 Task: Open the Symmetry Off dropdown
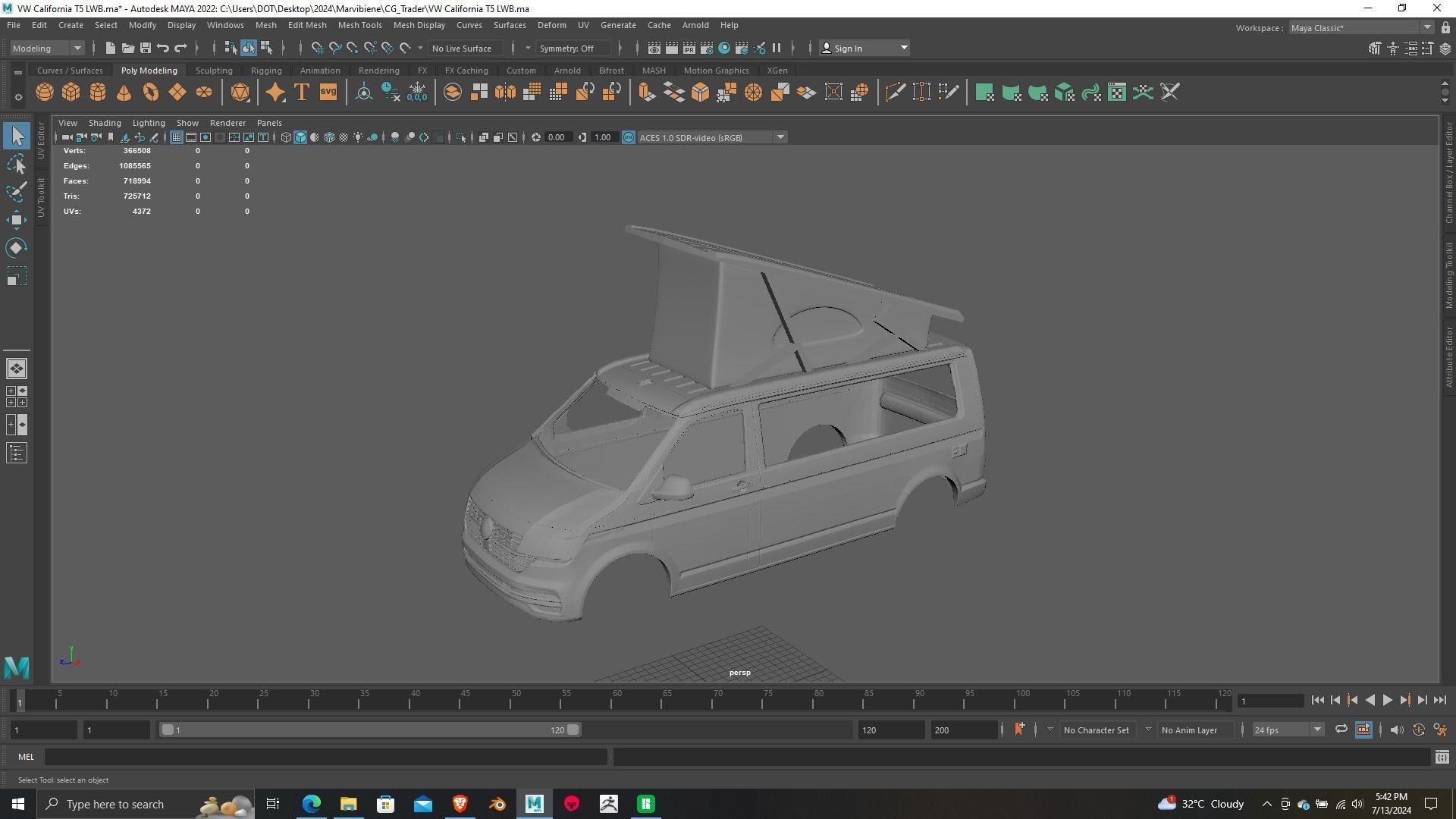[575, 49]
